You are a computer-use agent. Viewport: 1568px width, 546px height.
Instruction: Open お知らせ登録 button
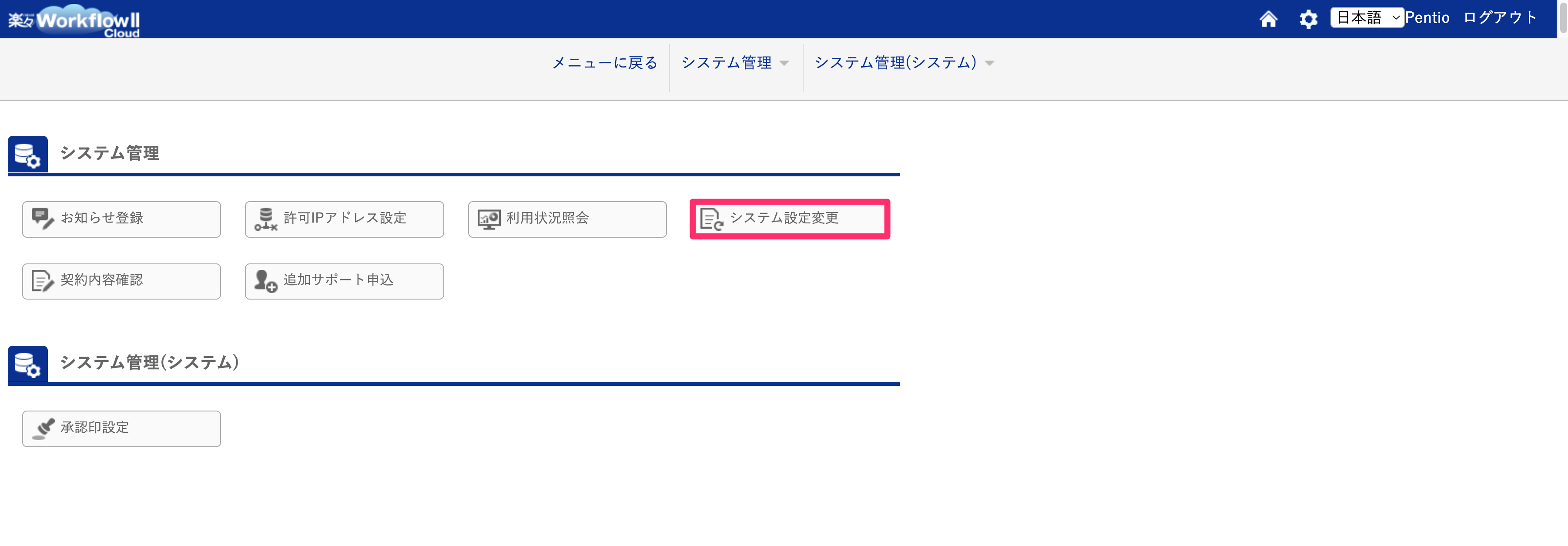tap(121, 219)
